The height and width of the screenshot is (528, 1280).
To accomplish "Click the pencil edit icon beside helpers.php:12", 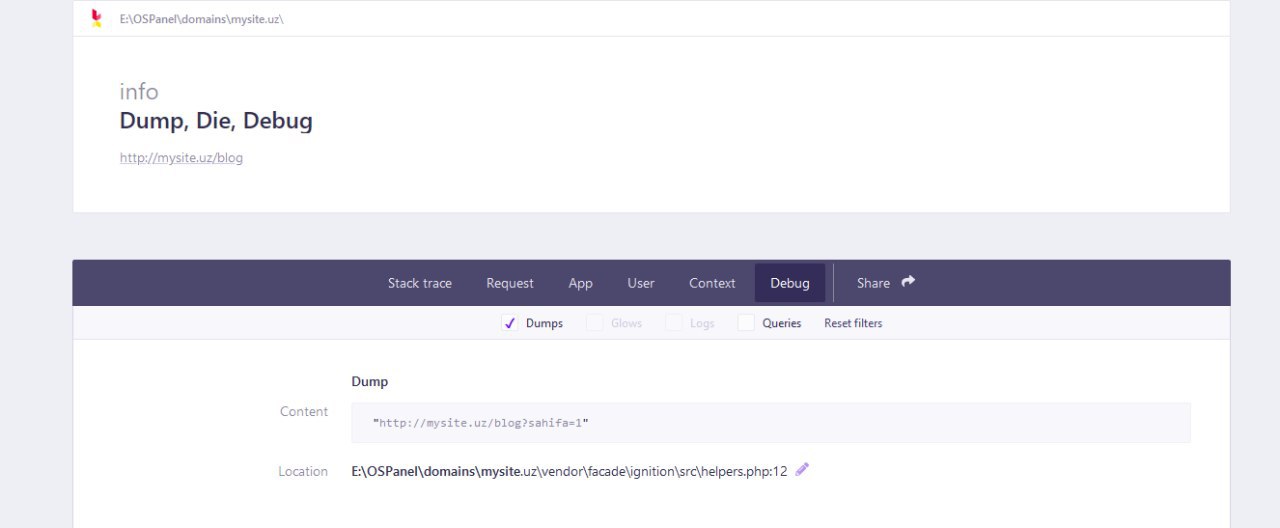I will (x=802, y=469).
